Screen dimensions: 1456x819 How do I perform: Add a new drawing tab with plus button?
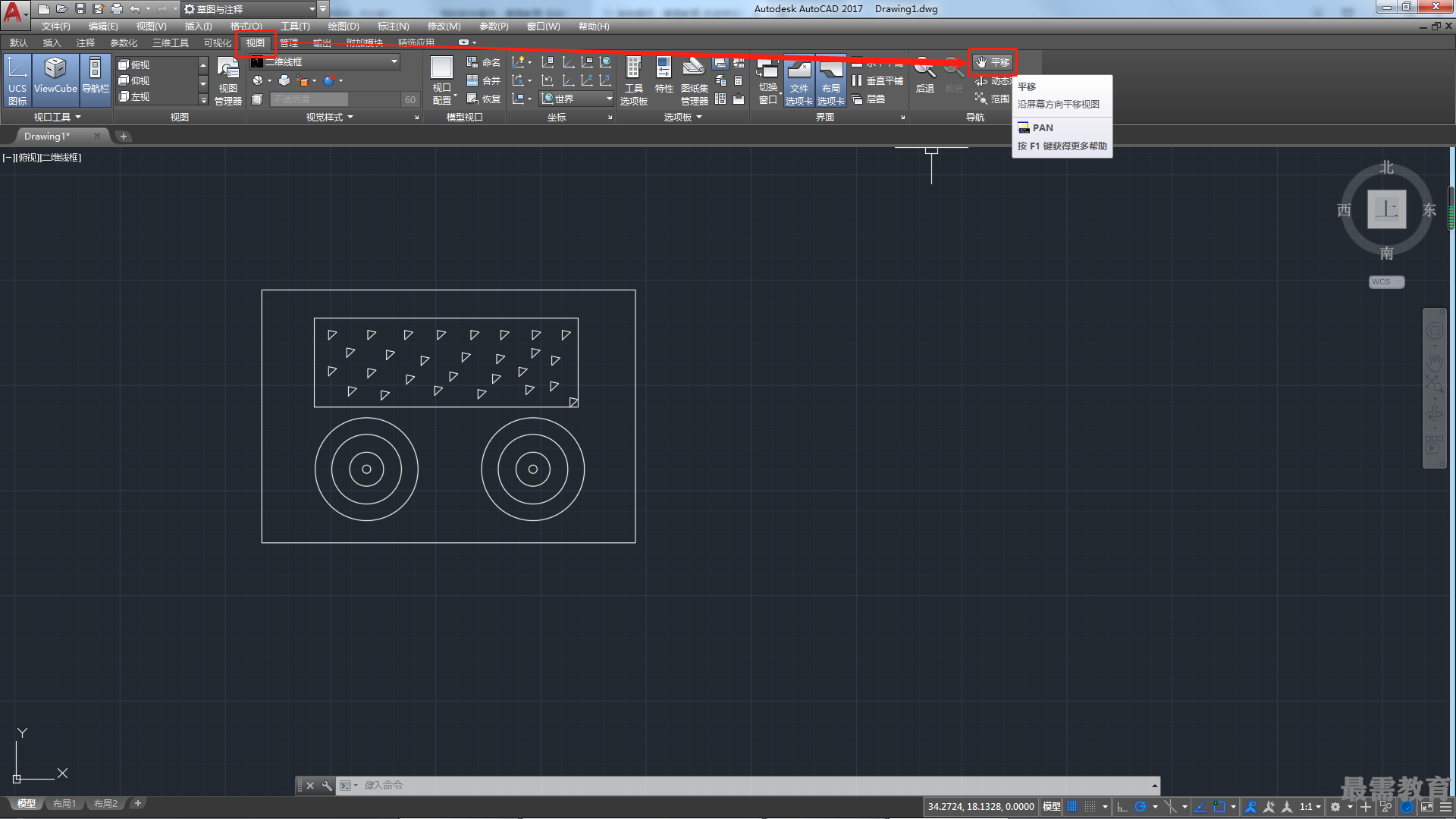(x=124, y=136)
